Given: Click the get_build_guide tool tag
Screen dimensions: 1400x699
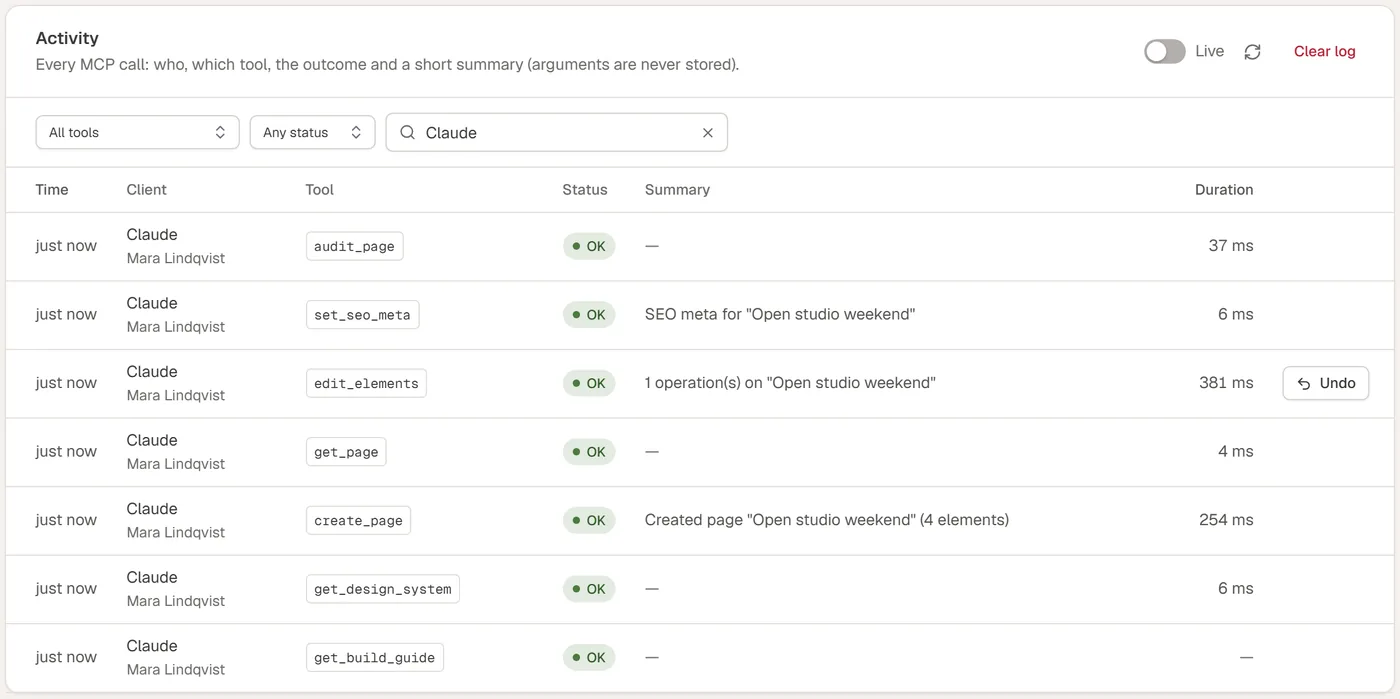Looking at the screenshot, I should click(x=374, y=657).
